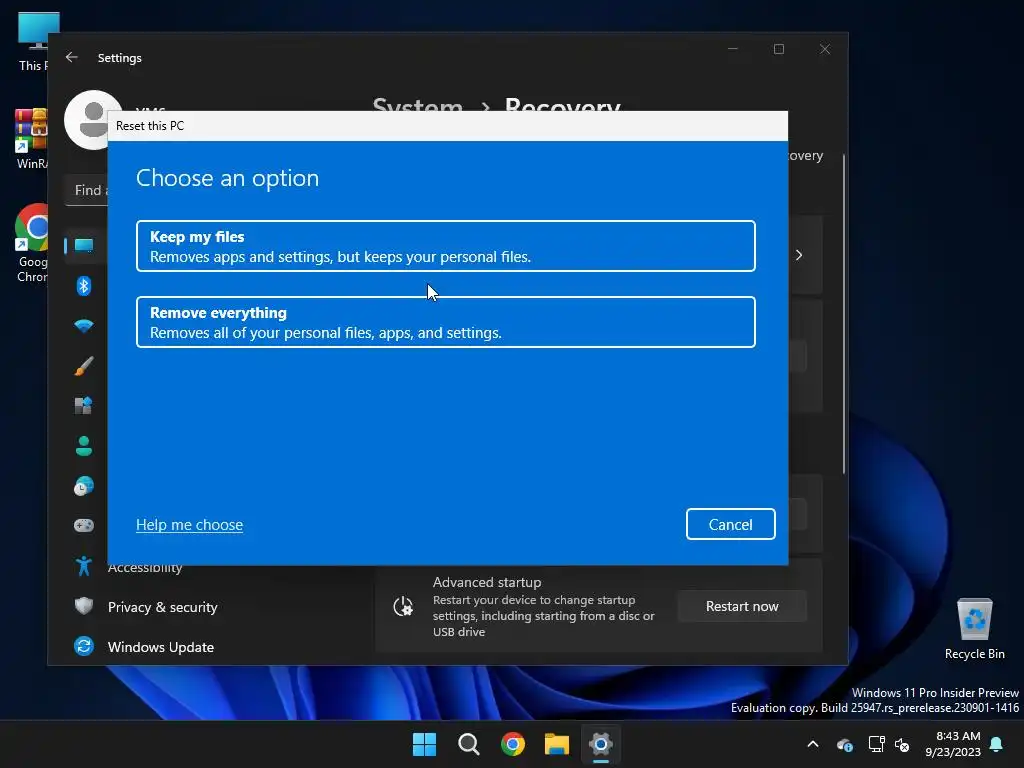Open Accounts person sidebar icon
The height and width of the screenshot is (768, 1024).
[84, 446]
